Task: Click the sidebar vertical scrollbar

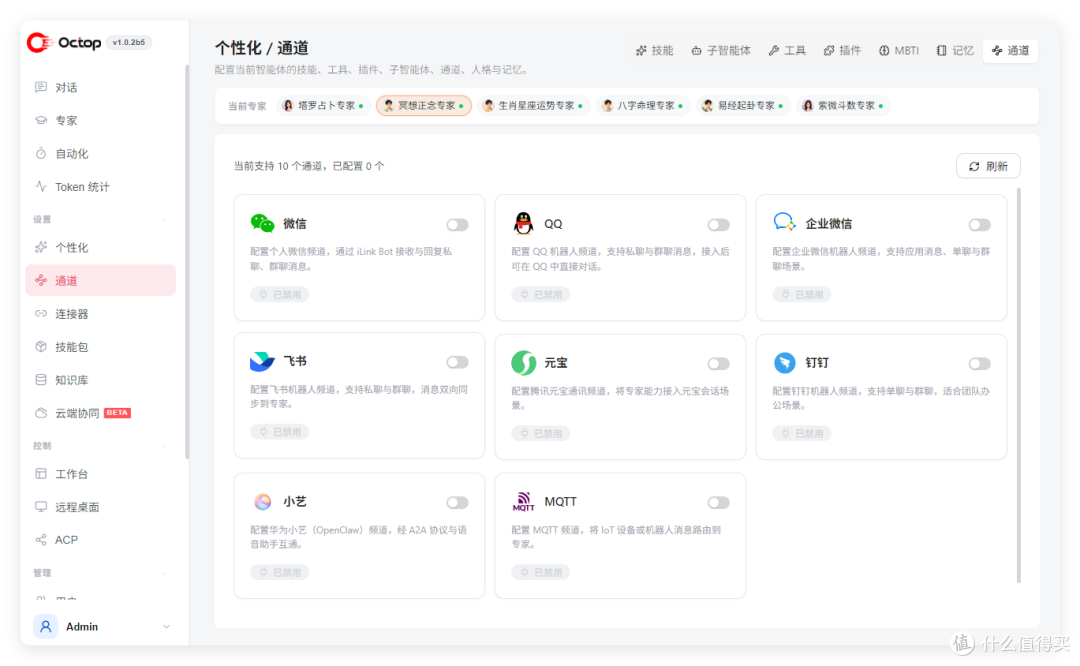Action: pyautogui.click(x=187, y=262)
